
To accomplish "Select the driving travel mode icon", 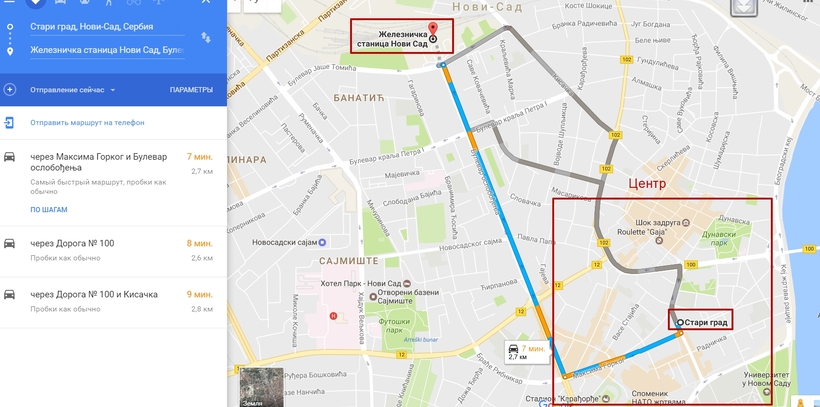I will click(x=60, y=2).
